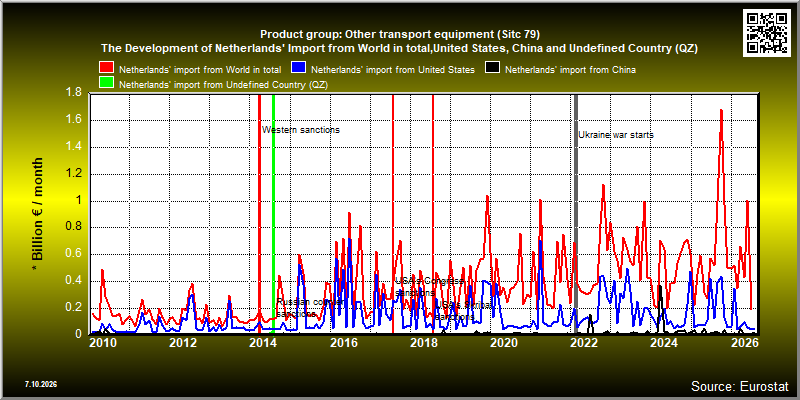This screenshot has height=400, width=800.
Task: Click the "Source: Eurostat" text
Action: click(x=740, y=386)
